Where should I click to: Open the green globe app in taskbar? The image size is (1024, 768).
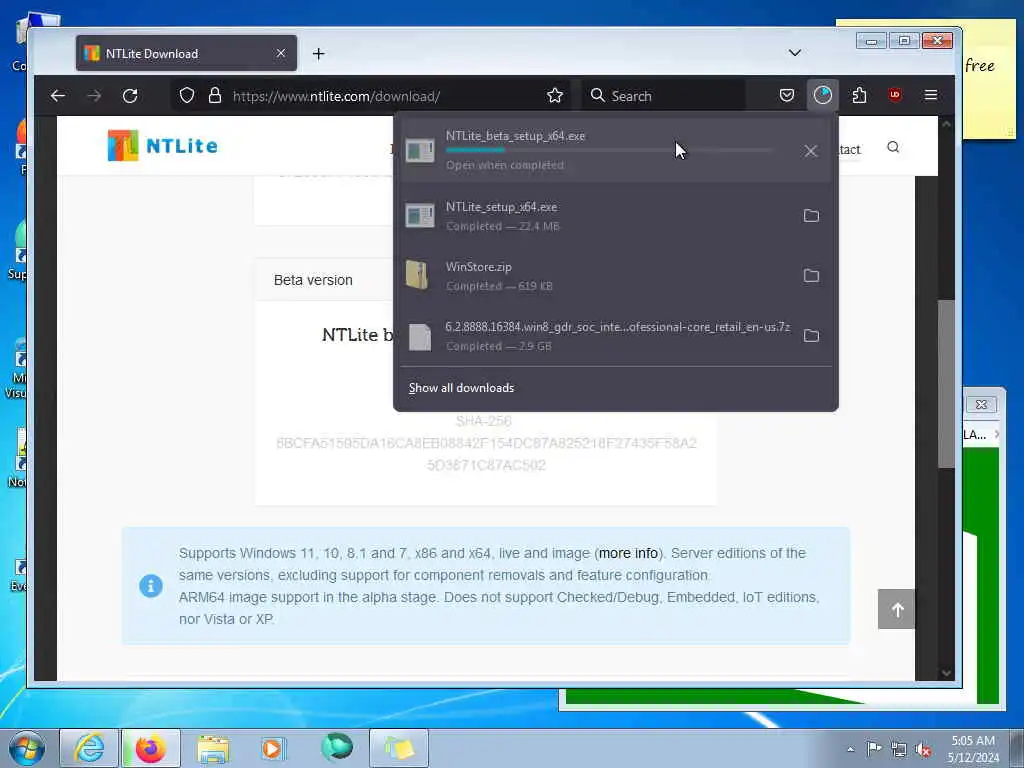coord(337,748)
